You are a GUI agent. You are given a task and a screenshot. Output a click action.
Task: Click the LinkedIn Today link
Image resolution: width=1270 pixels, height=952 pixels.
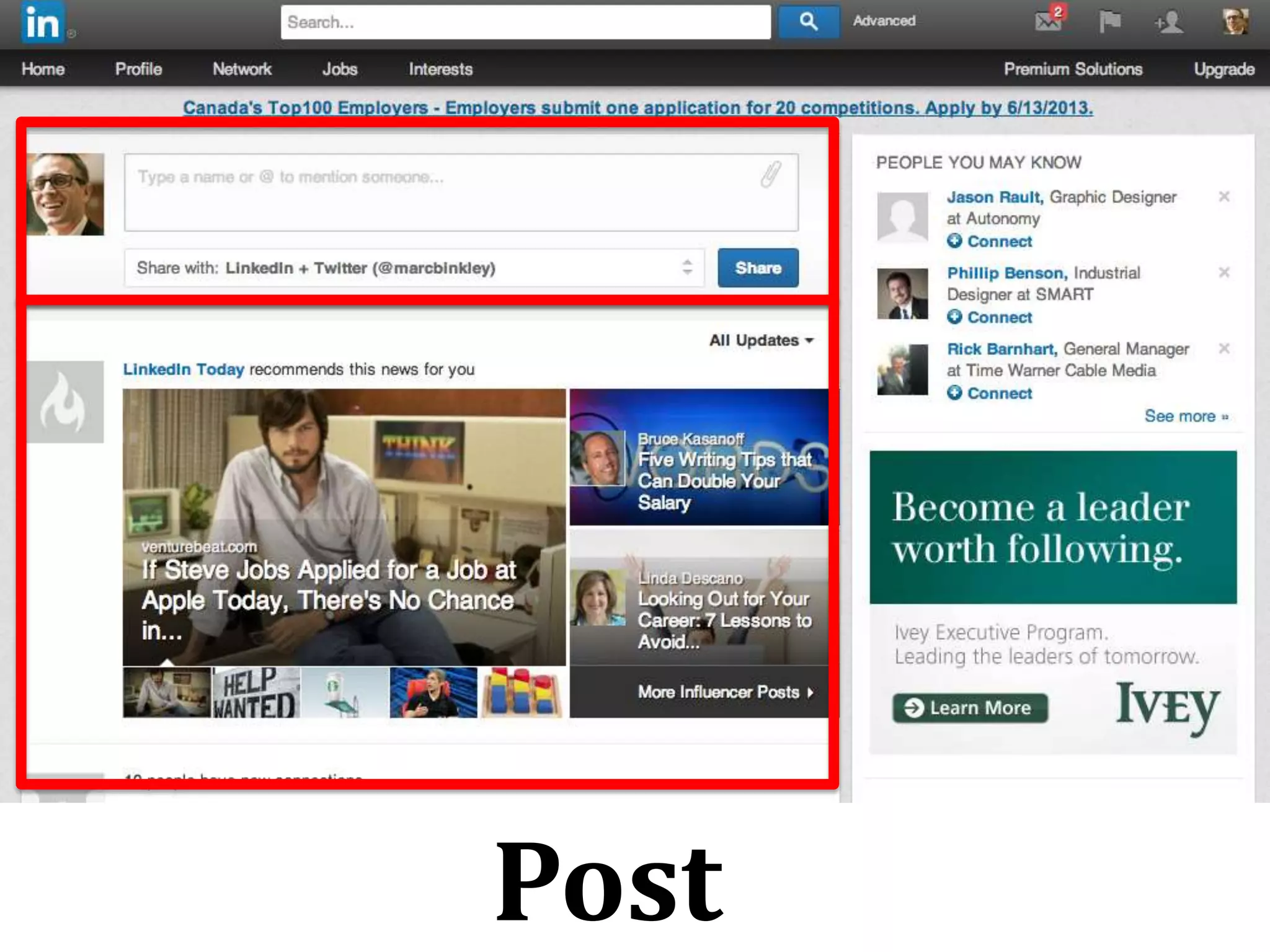click(184, 369)
